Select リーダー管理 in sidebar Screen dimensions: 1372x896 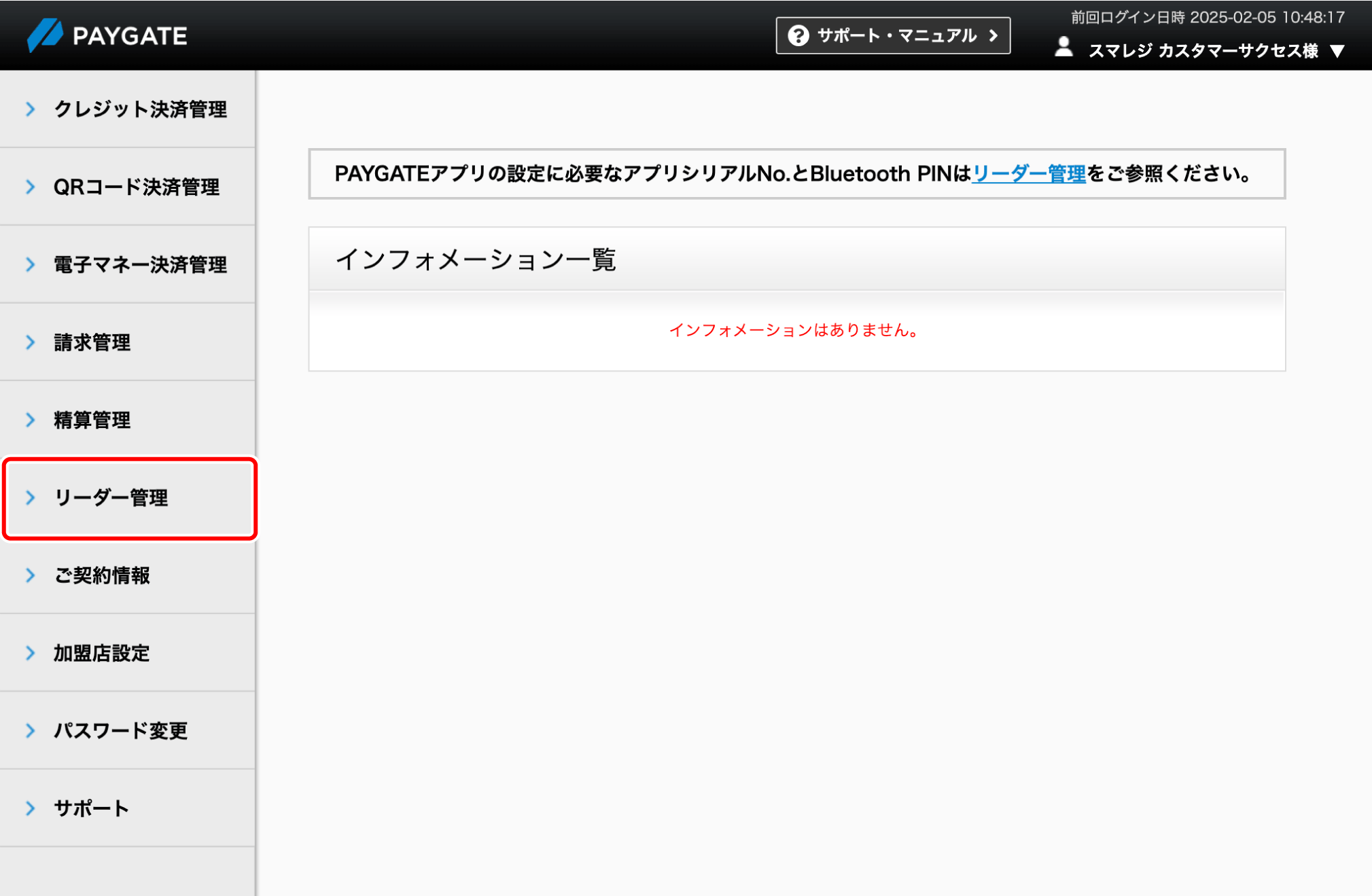[x=129, y=498]
